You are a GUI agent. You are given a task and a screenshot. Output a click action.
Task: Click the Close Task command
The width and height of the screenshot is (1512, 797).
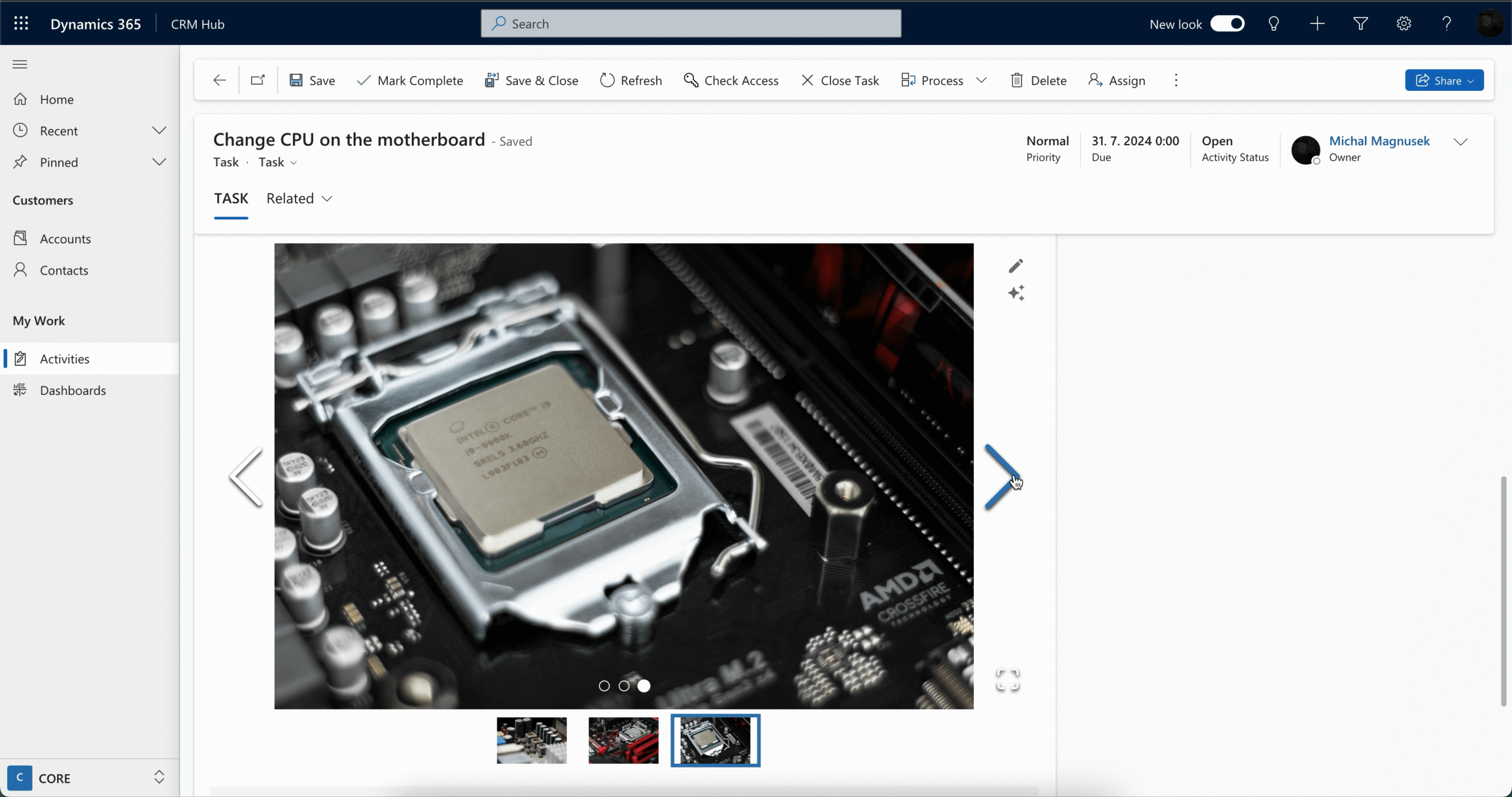coord(840,80)
